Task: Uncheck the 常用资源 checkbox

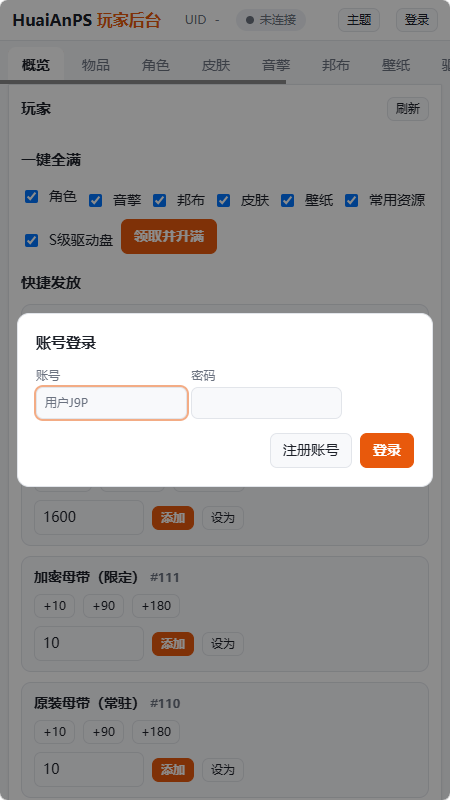Action: point(352,201)
